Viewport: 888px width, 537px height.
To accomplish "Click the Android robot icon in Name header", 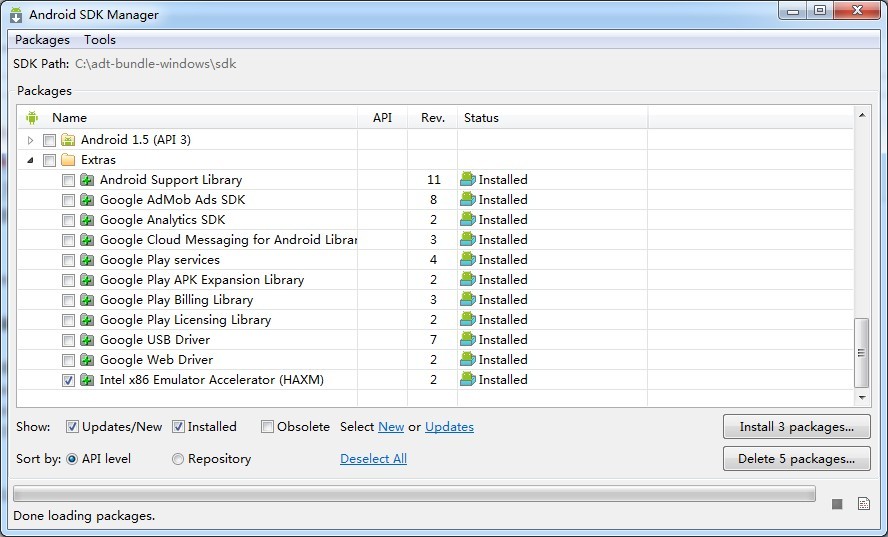I will pyautogui.click(x=32, y=118).
